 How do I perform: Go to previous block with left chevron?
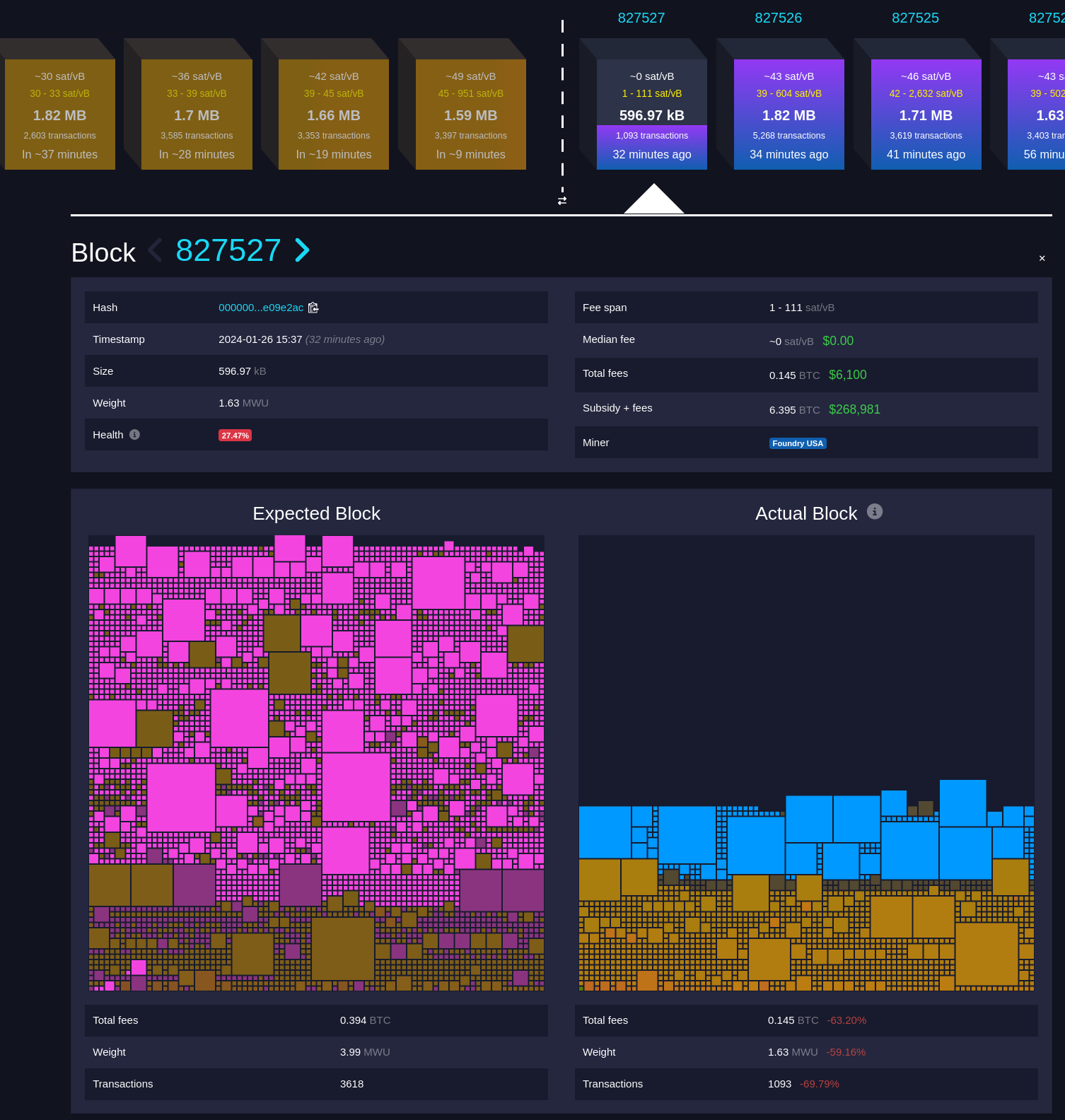tap(155, 250)
